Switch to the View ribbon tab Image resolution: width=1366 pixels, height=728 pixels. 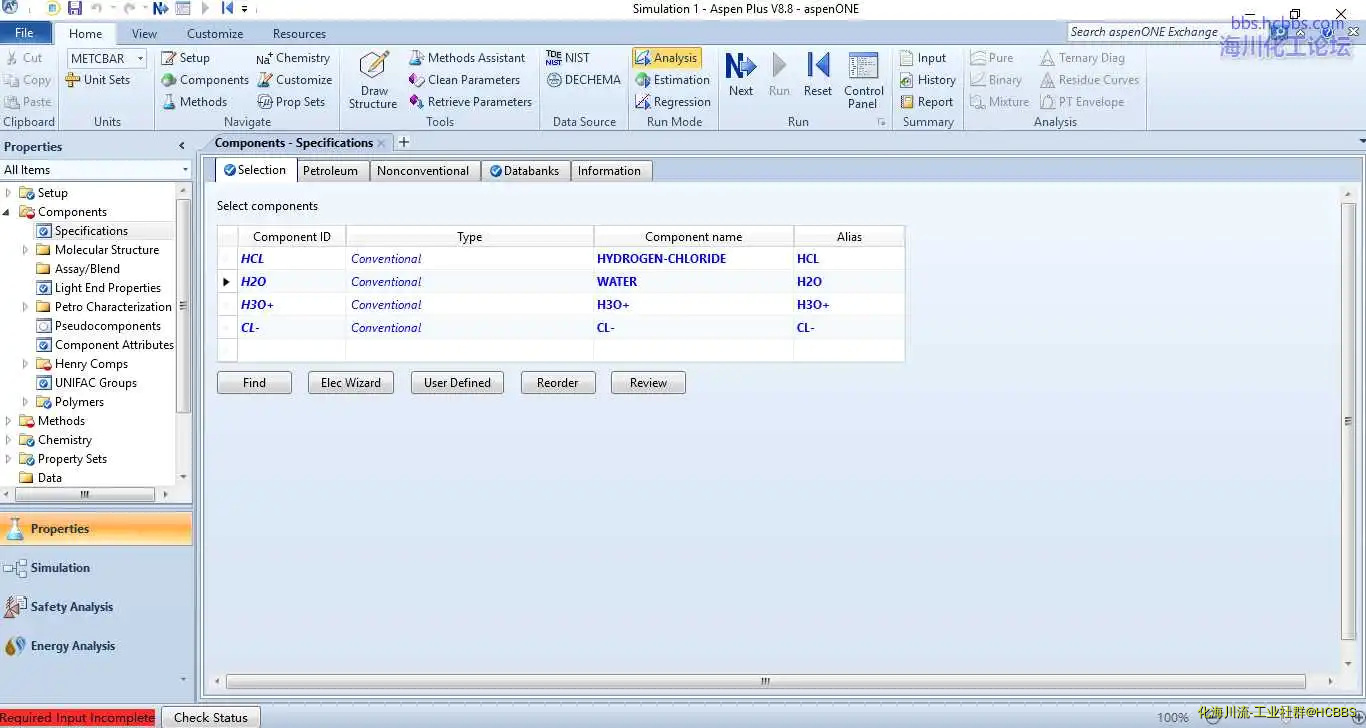(144, 33)
